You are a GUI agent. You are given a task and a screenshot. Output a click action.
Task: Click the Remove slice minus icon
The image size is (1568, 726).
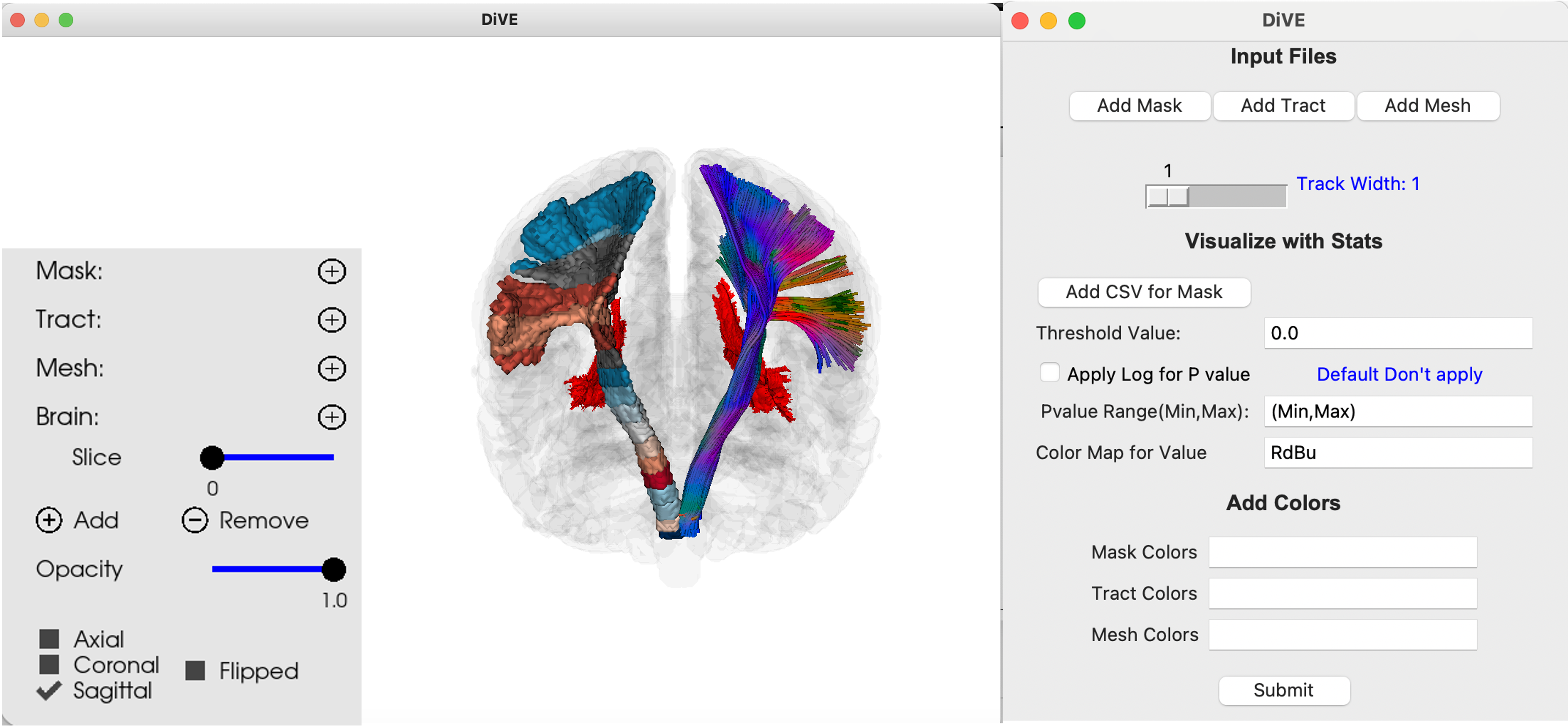(195, 520)
